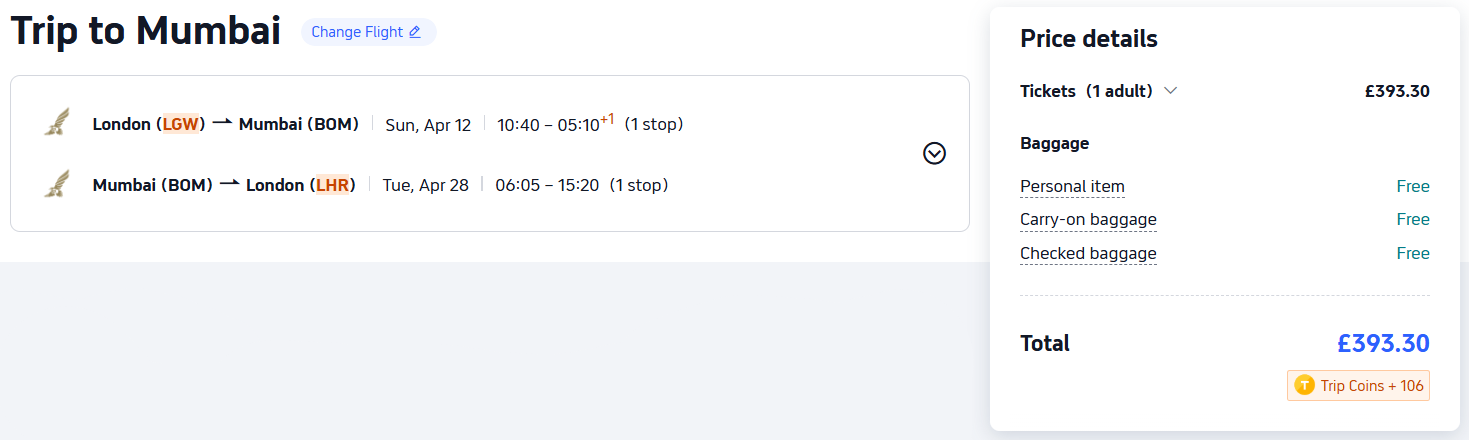Click the highlighted LGW airport code
Image resolution: width=1469 pixels, height=440 pixels.
point(181,125)
